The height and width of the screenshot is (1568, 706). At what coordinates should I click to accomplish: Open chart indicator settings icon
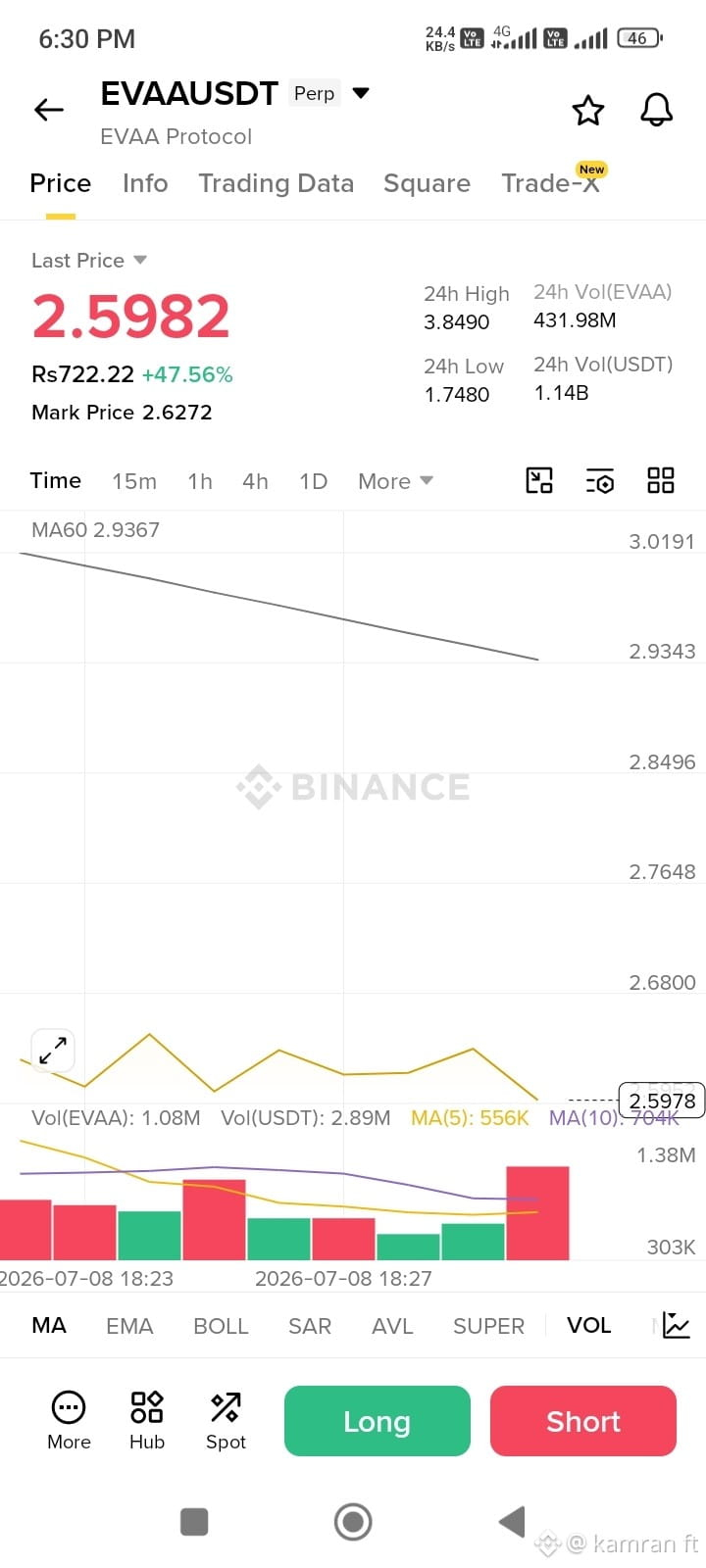coord(599,480)
